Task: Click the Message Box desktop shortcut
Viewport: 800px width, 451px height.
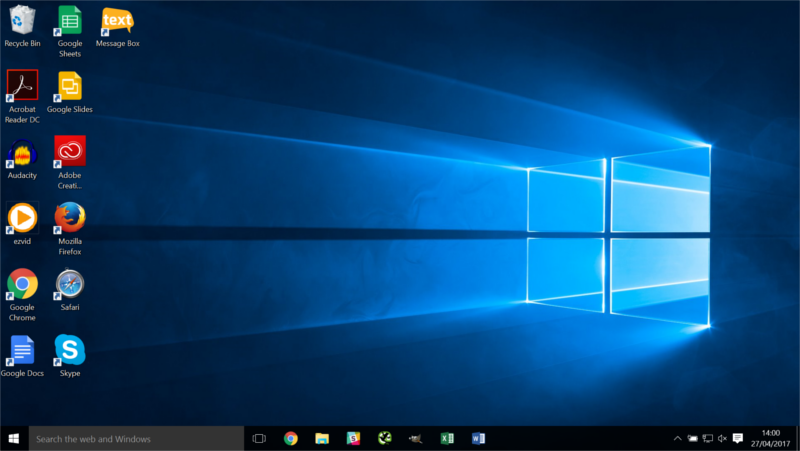Action: pos(117,21)
